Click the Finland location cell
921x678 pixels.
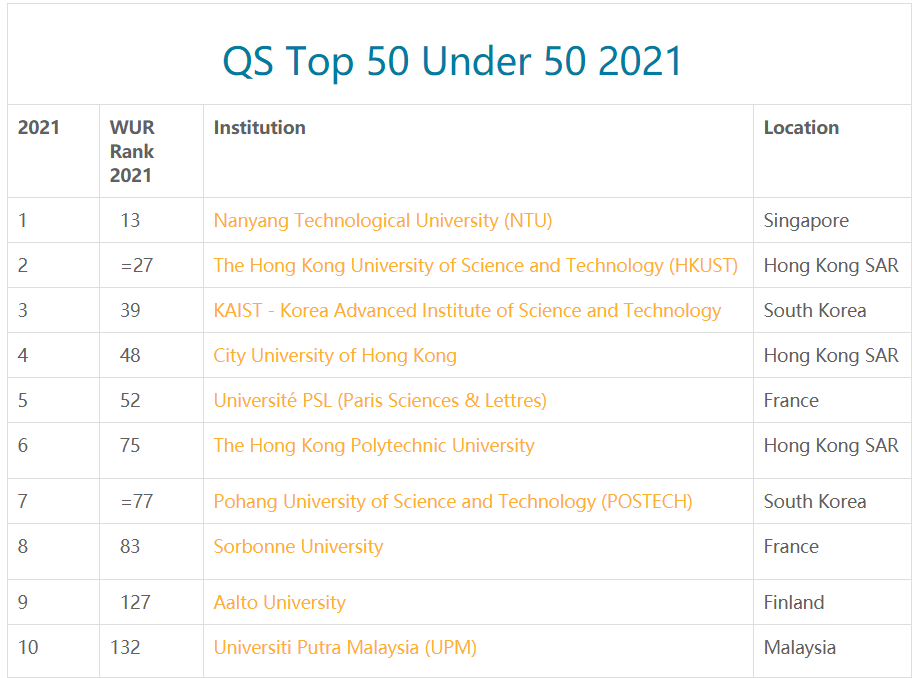(x=794, y=602)
